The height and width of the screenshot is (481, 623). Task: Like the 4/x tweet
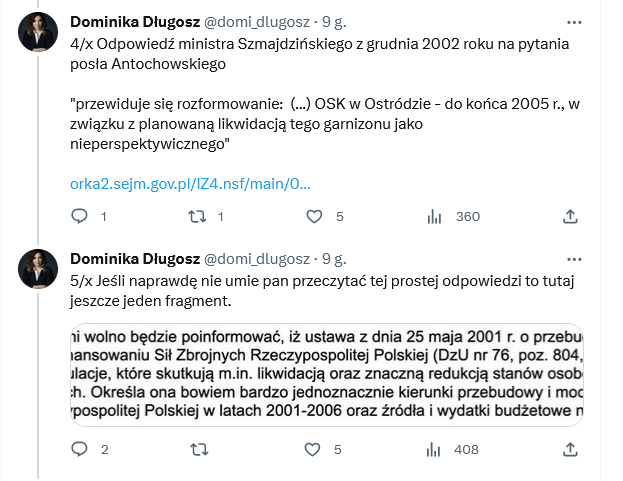coord(314,216)
